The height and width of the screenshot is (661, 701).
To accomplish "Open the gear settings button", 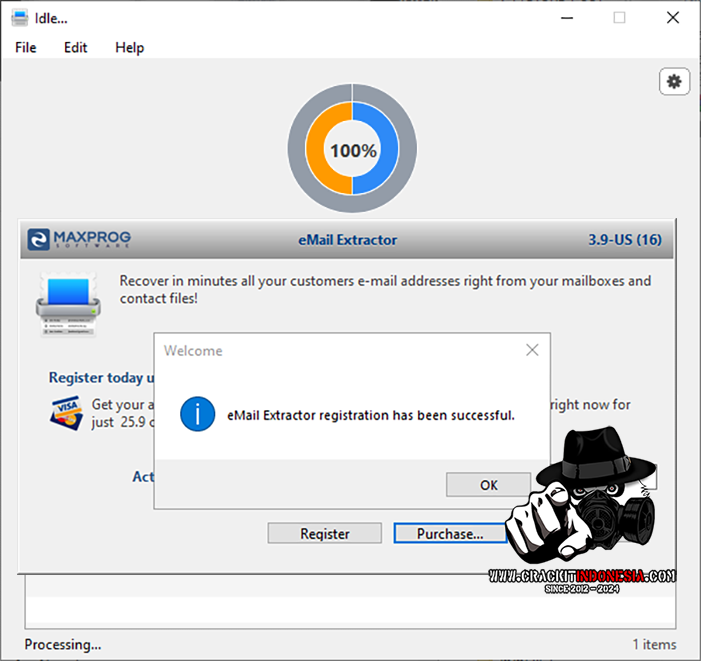I will click(x=674, y=81).
